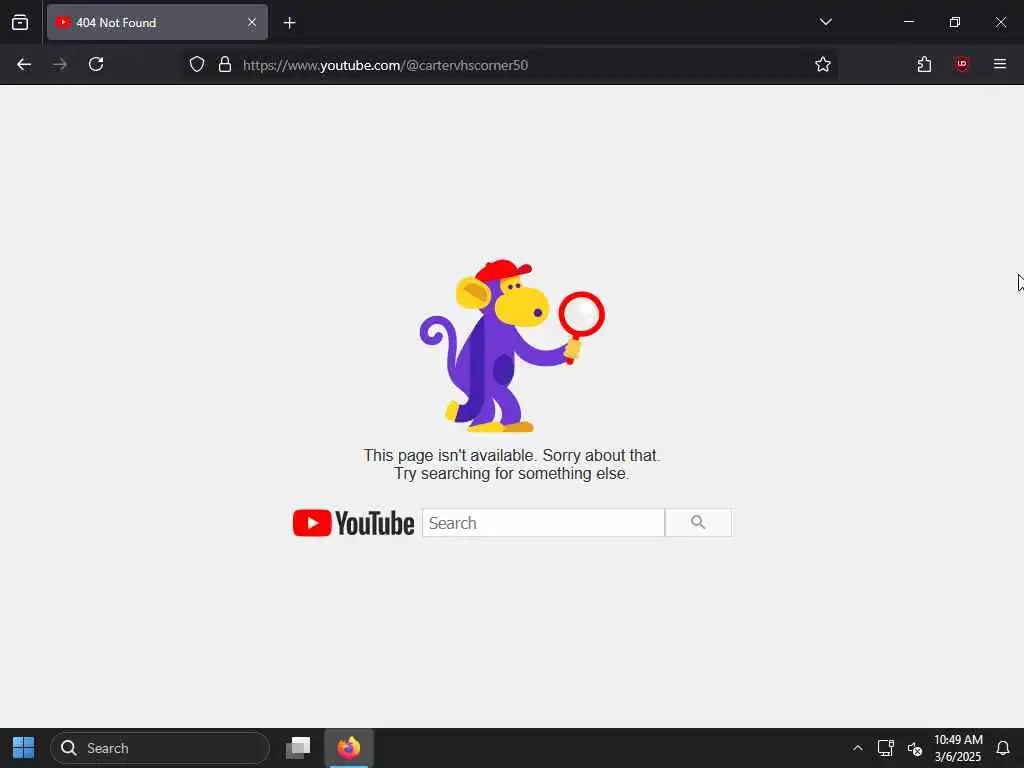Open the muted volume tray icon
This screenshot has height=768, width=1024.
[x=915, y=748]
